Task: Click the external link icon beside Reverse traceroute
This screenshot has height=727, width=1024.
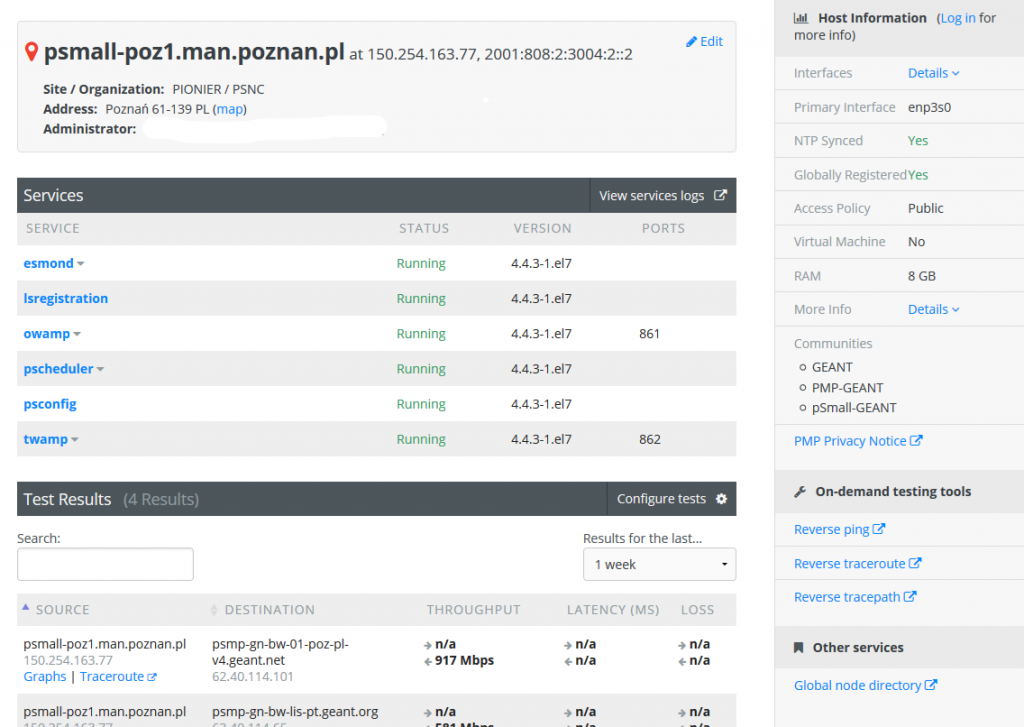Action: click(915, 563)
